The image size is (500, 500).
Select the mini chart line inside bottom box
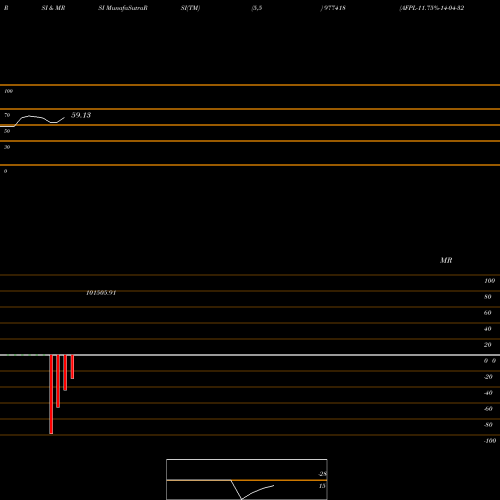252,490
